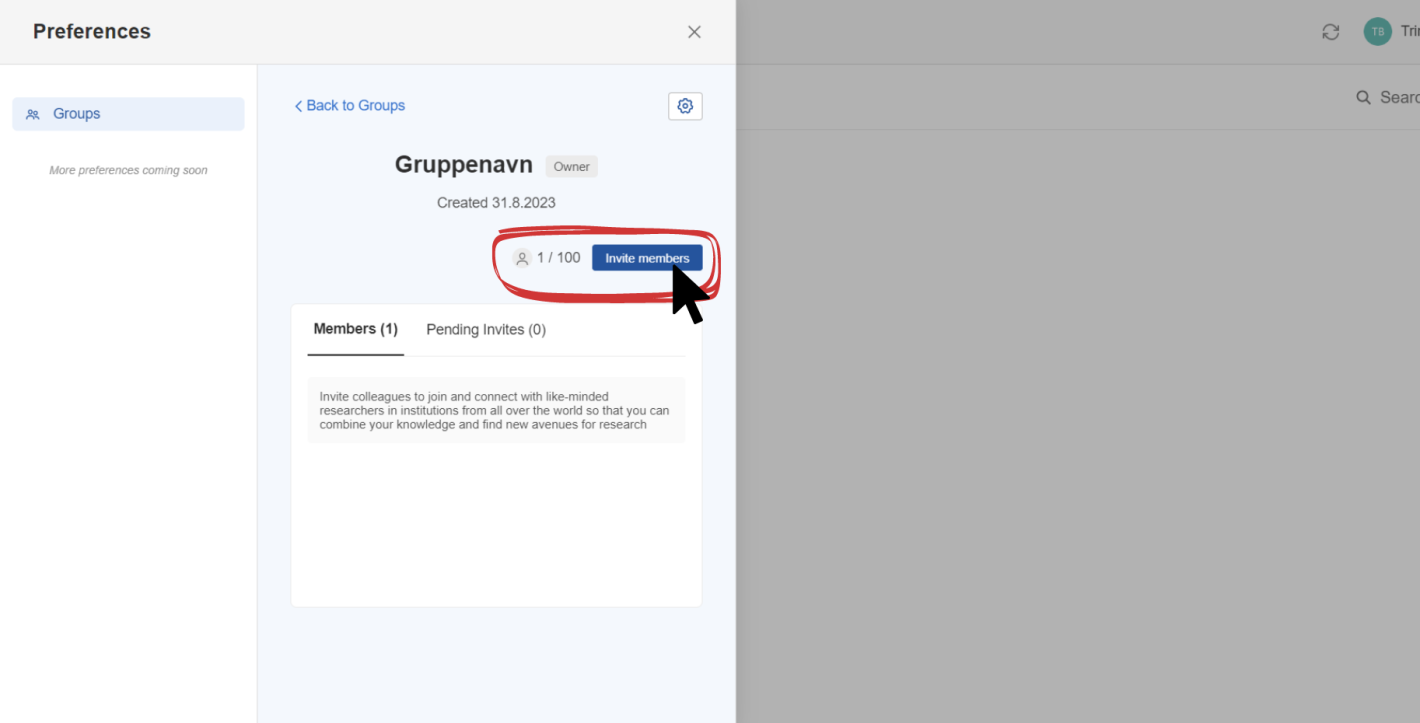The image size is (1420, 723).
Task: Click the search magnifier icon
Action: point(1363,97)
